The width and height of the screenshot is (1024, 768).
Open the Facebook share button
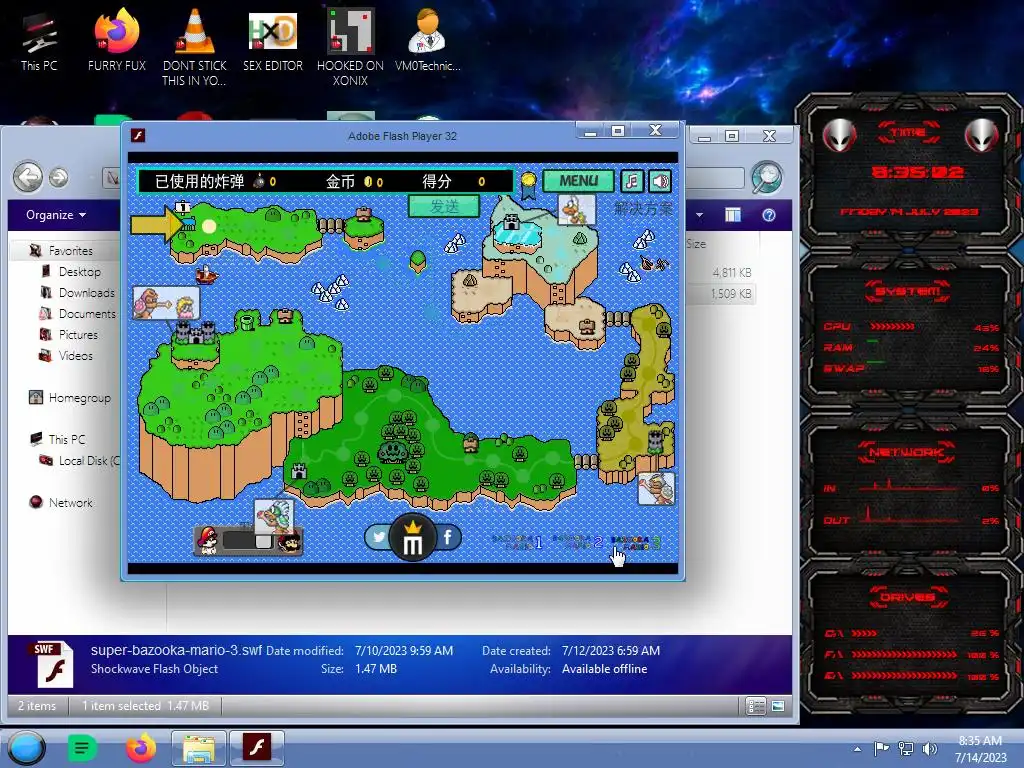448,537
